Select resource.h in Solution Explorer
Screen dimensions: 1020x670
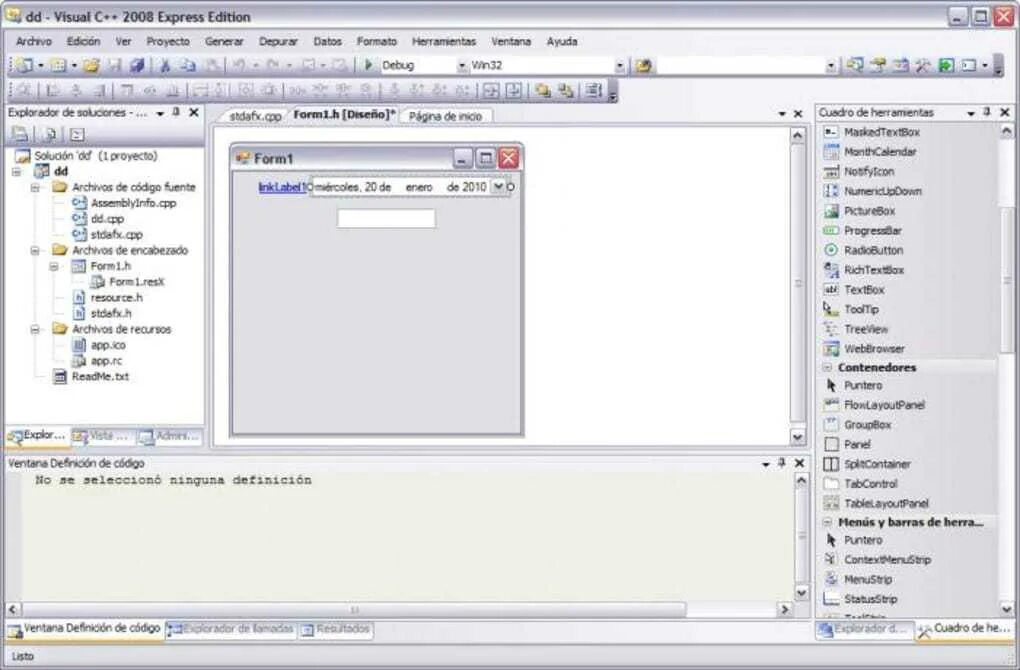pos(116,297)
